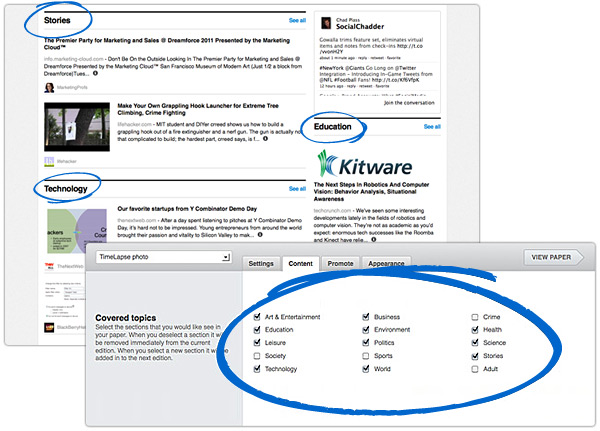This screenshot has width=600, height=431.
Task: Click See all in Education section
Action: (x=432, y=127)
